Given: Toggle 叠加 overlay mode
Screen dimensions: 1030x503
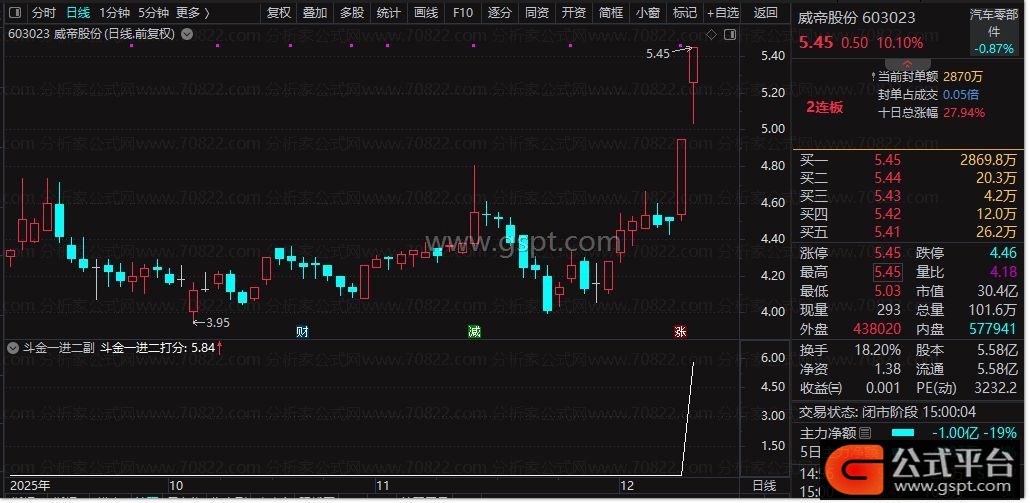Looking at the screenshot, I should click(x=315, y=13).
